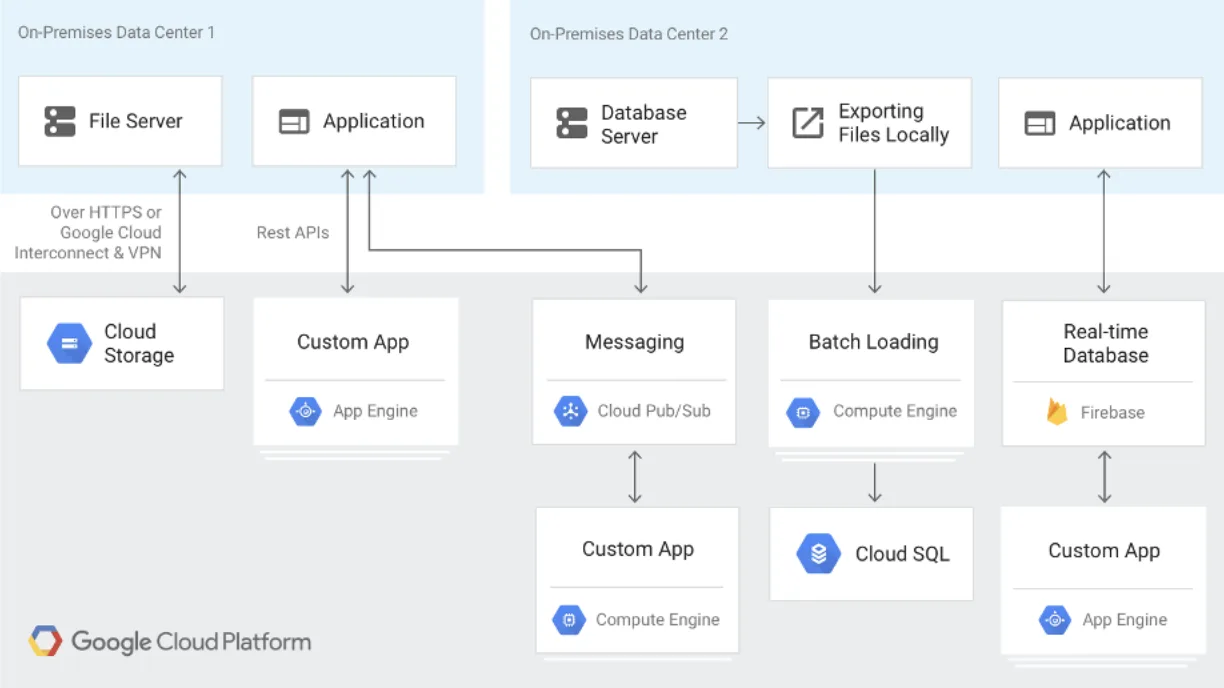Screen dimensions: 1224x688
Task: Select the Exporting Files Locally export icon
Action: (808, 123)
